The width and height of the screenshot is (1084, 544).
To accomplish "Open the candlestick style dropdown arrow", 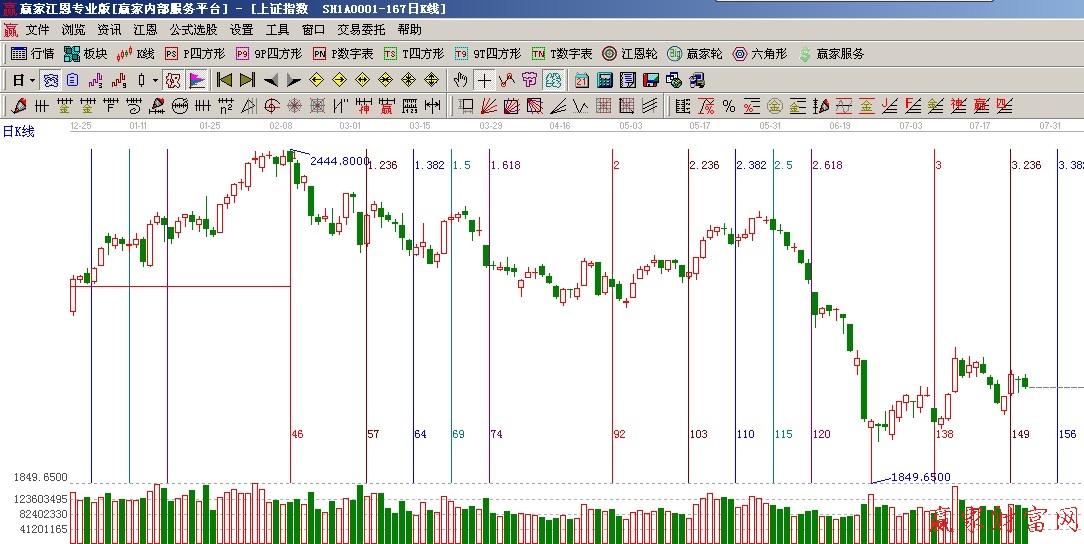I will coord(155,80).
